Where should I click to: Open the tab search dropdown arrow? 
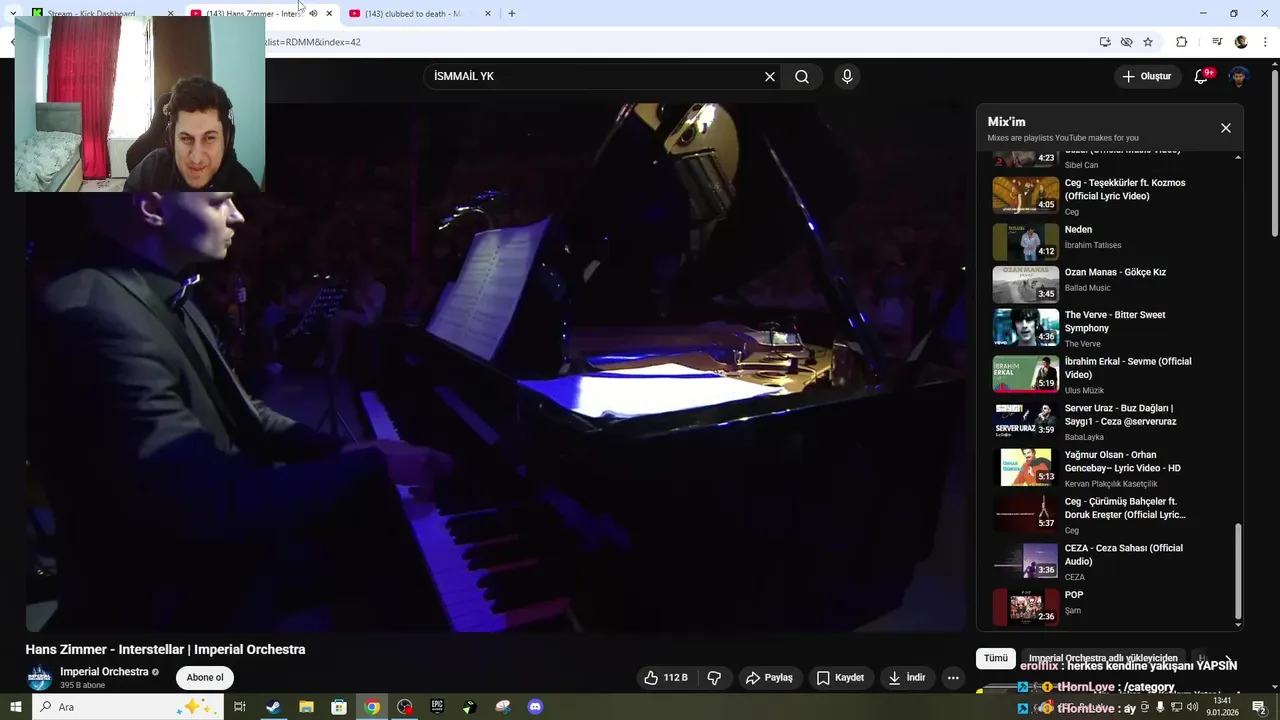coord(13,14)
